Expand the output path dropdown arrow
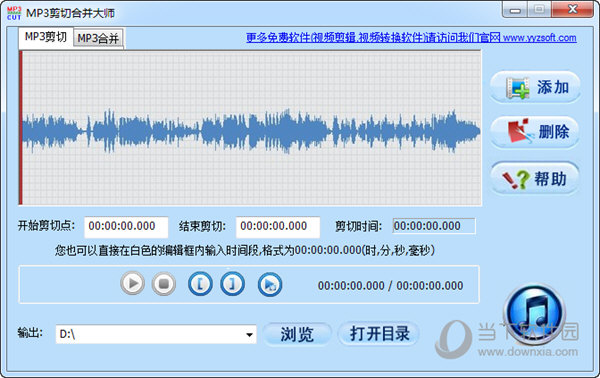 tap(249, 334)
